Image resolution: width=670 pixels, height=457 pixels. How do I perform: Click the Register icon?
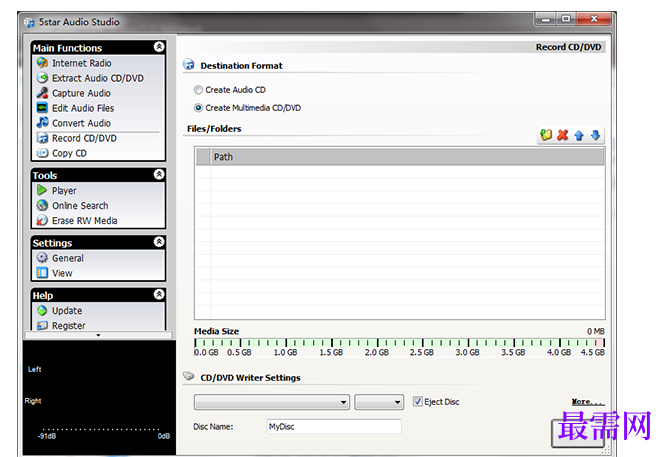[x=42, y=325]
